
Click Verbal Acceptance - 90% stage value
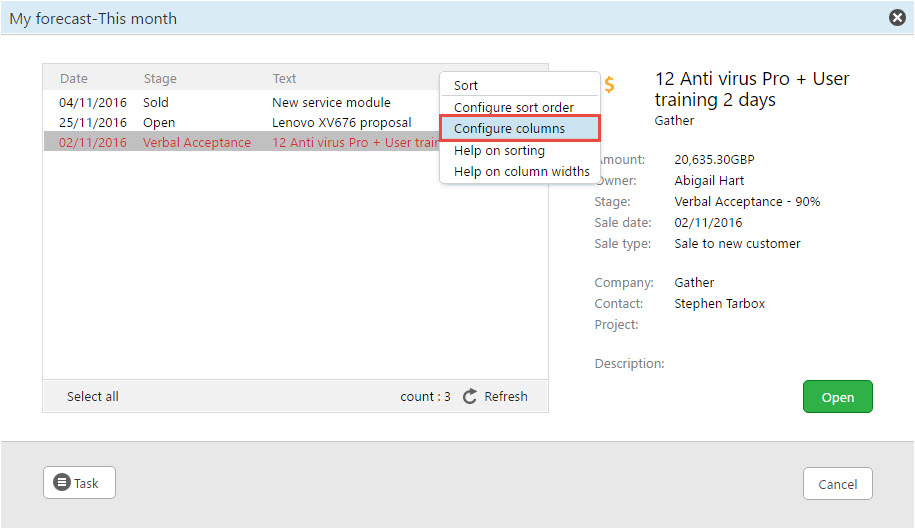(x=747, y=202)
